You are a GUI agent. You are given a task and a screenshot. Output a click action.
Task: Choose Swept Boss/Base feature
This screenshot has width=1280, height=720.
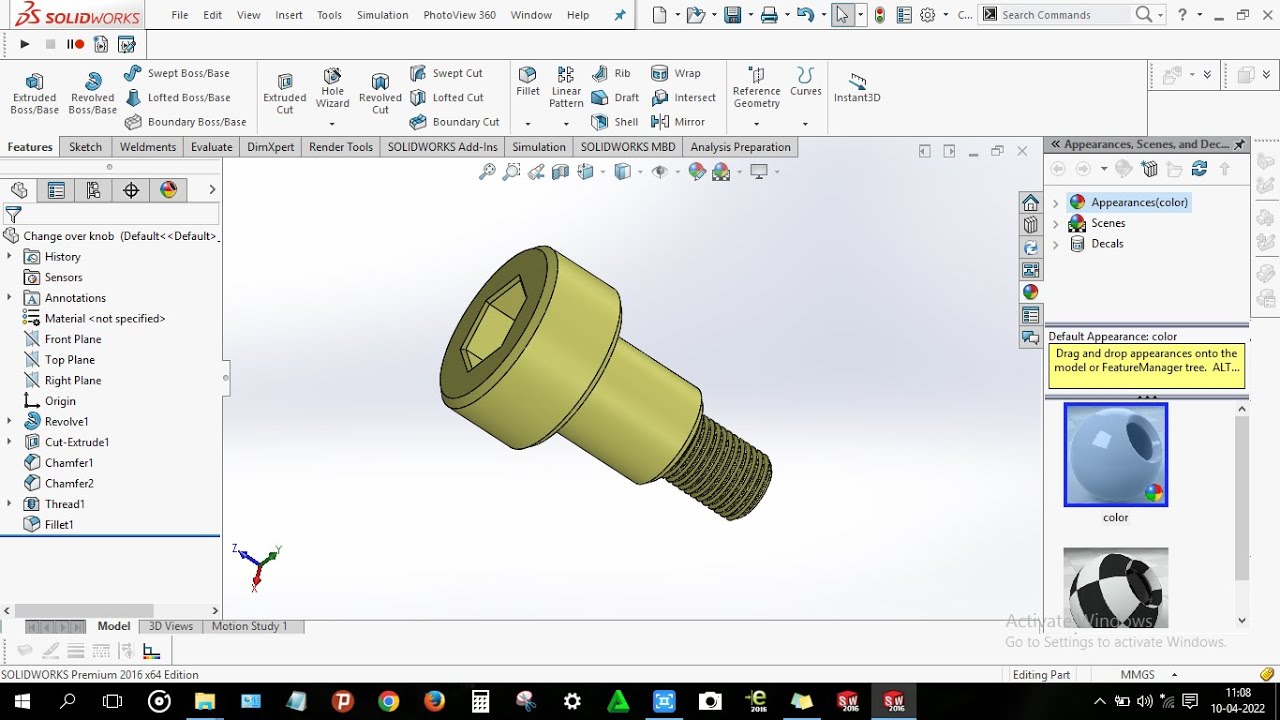(177, 73)
